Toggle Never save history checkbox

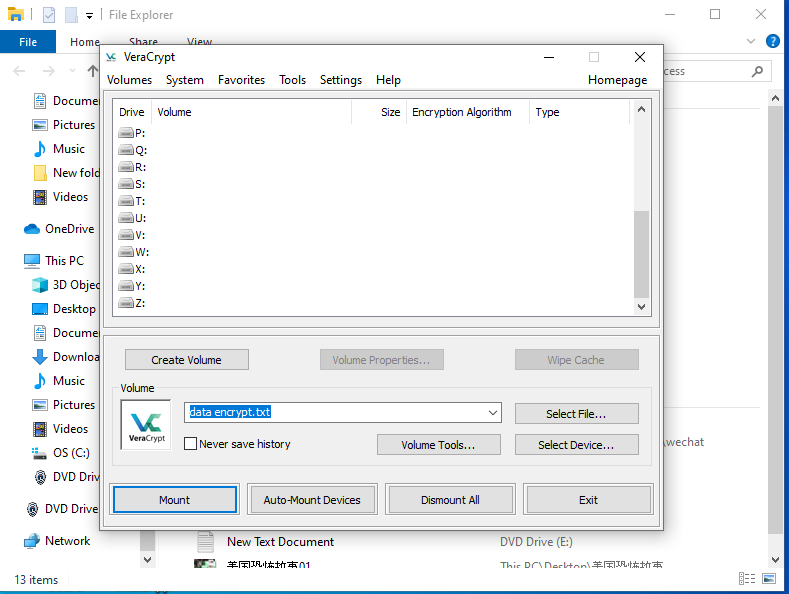190,444
